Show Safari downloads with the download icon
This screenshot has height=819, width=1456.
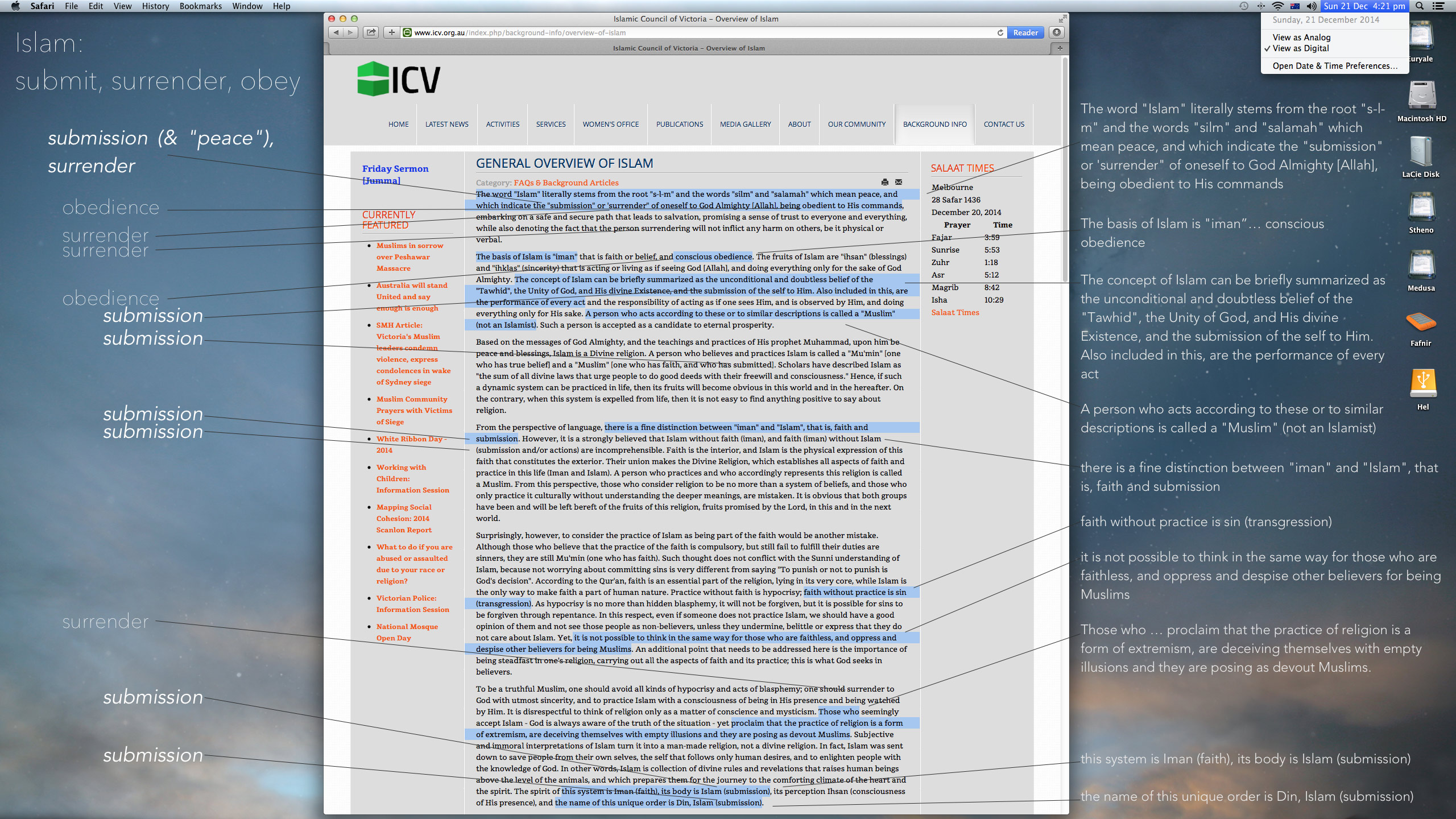[x=1057, y=32]
